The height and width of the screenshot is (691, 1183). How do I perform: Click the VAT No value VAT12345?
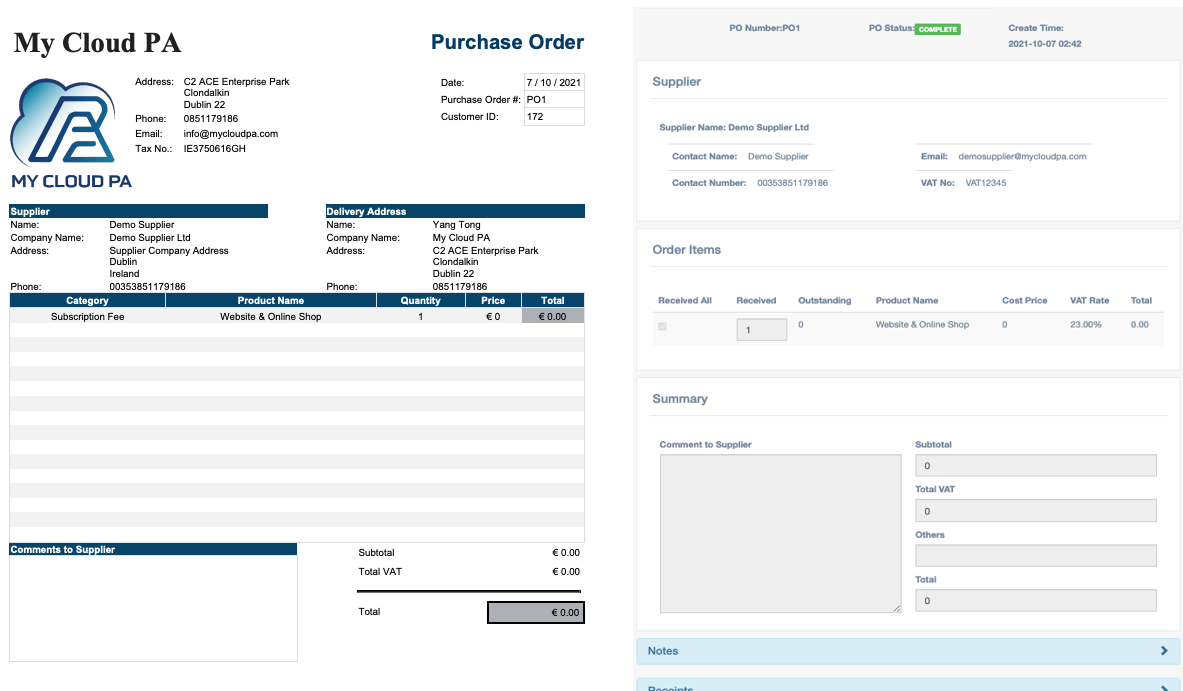click(986, 183)
